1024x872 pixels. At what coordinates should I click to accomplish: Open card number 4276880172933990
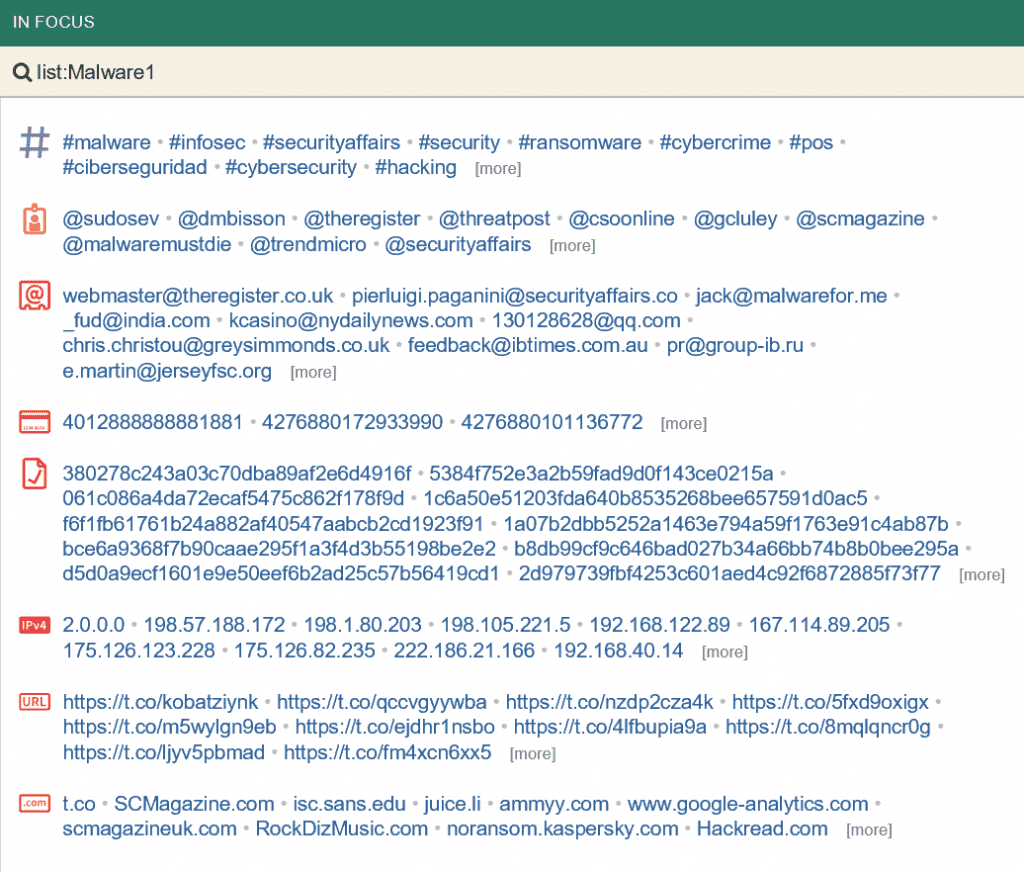tap(353, 422)
